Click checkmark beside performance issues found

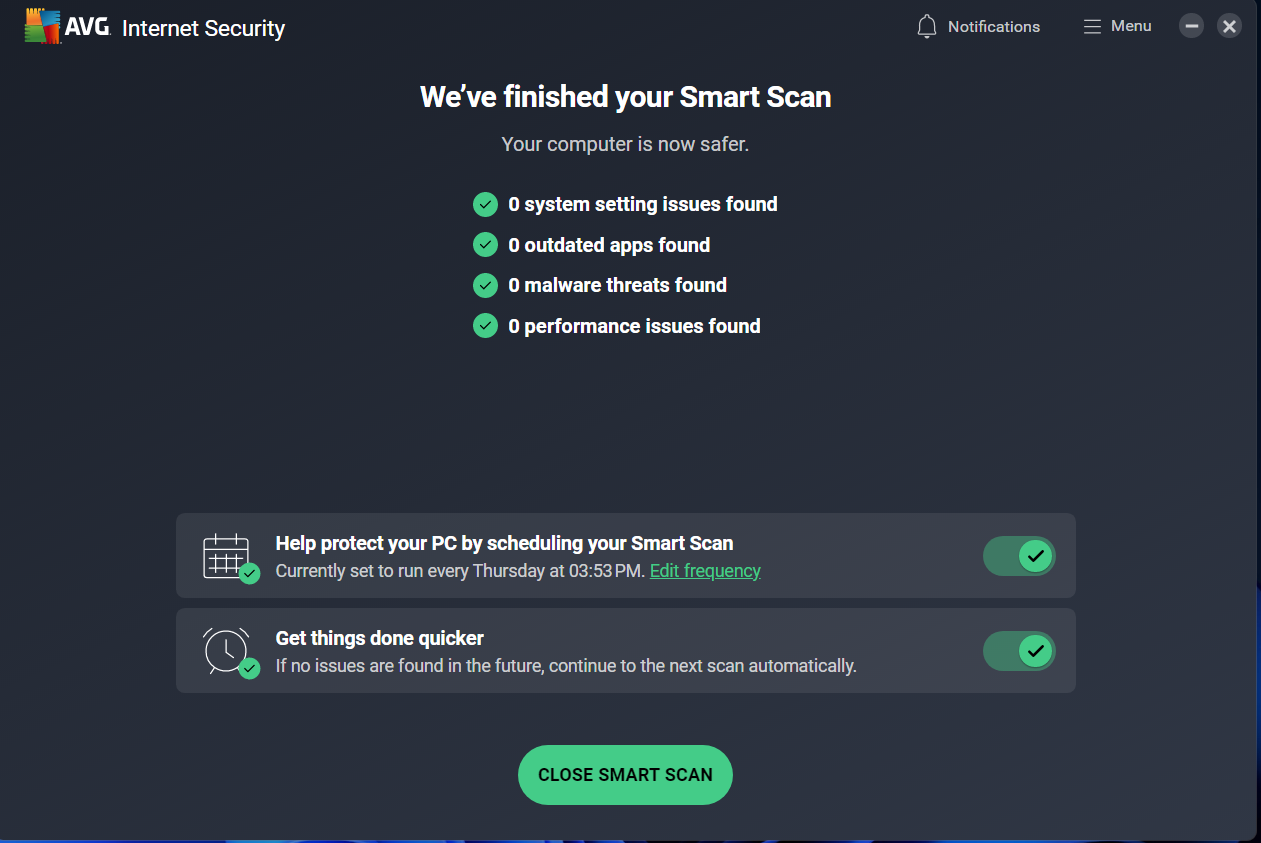485,326
